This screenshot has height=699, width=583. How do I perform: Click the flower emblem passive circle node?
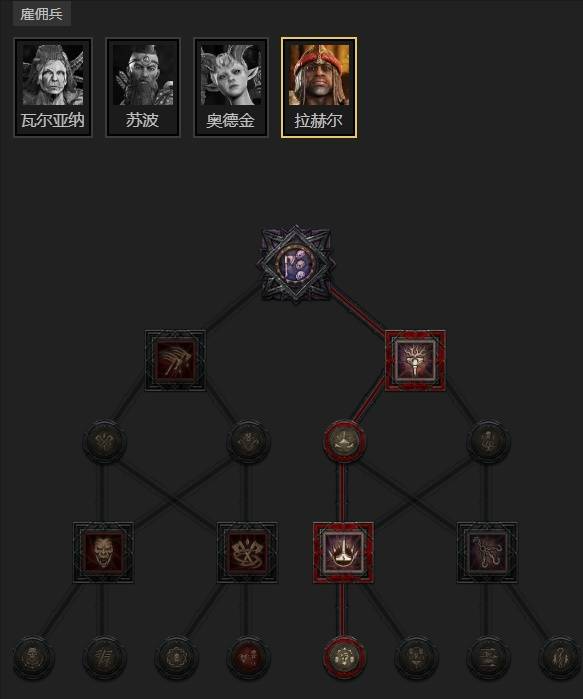176,658
